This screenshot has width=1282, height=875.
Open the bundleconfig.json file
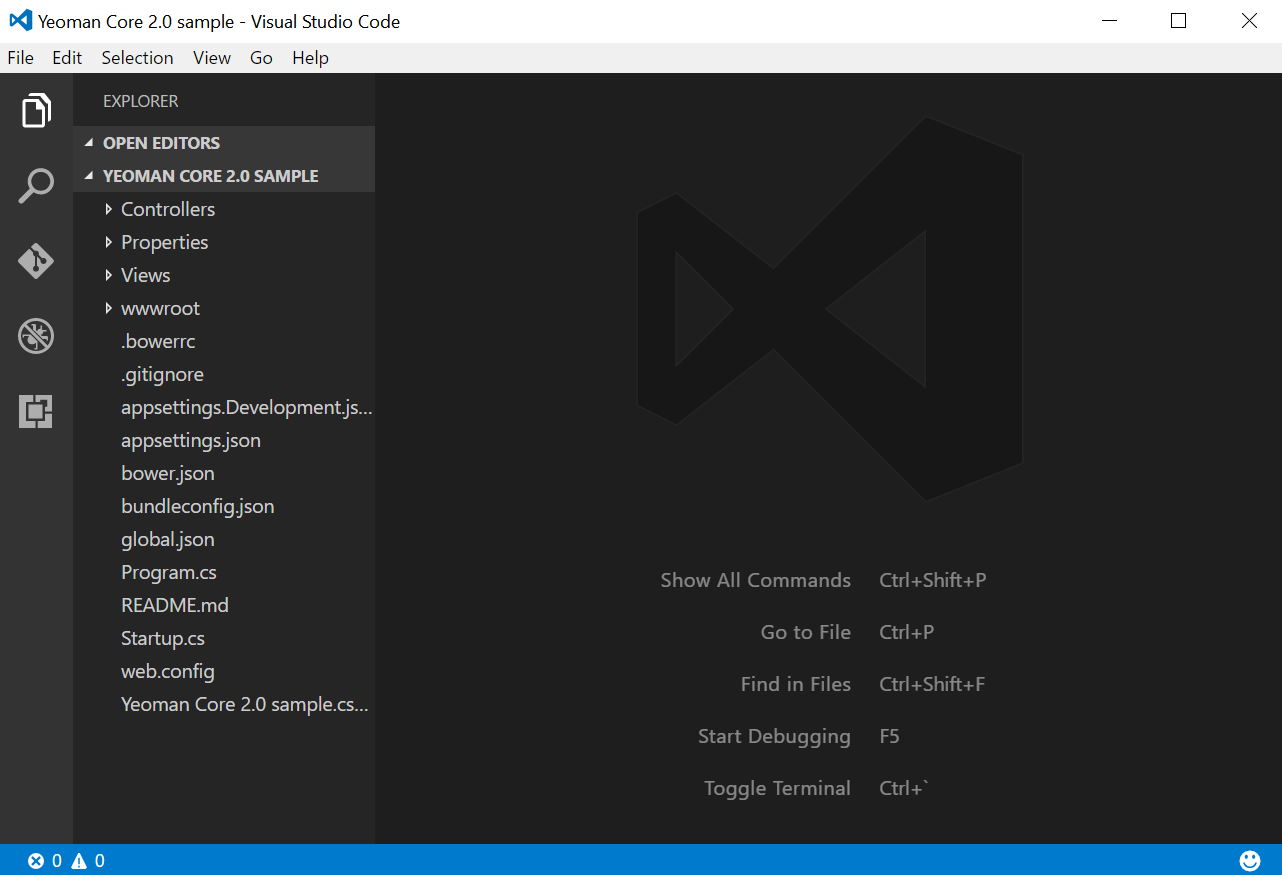(224, 506)
